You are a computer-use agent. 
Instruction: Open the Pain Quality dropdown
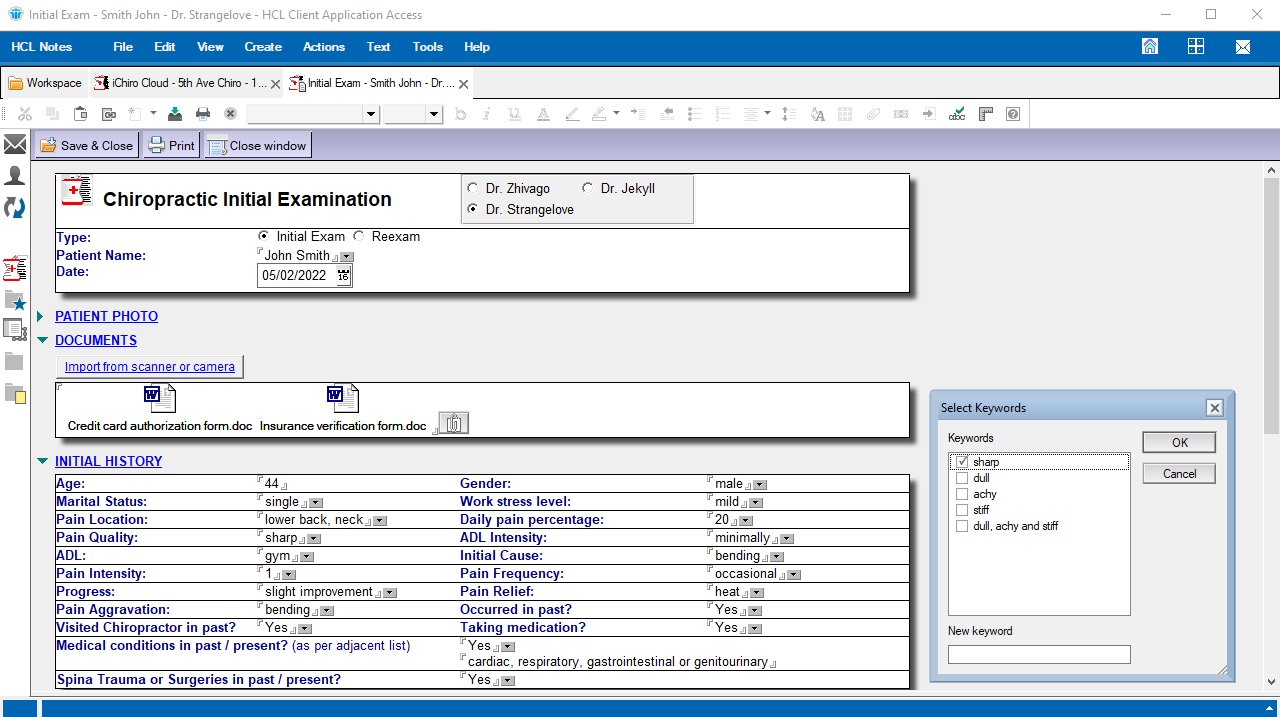click(314, 539)
